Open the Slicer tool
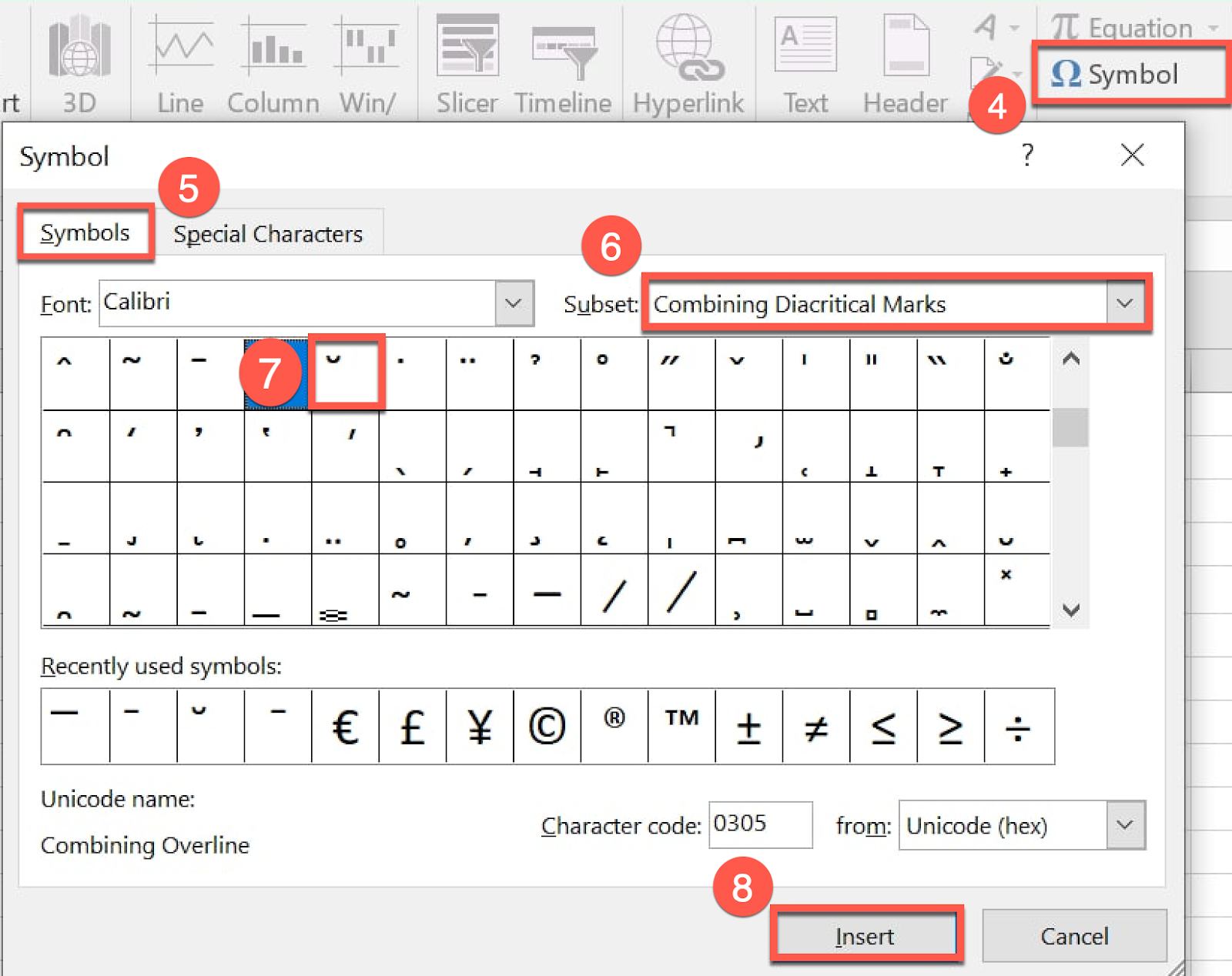Image resolution: width=1232 pixels, height=976 pixels. tap(467, 65)
